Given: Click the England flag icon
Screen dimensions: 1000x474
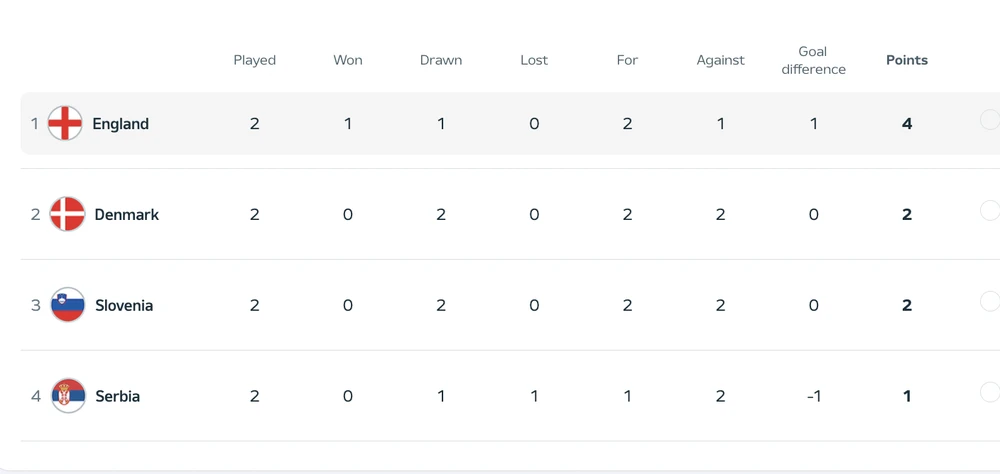Looking at the screenshot, I should [x=66, y=124].
